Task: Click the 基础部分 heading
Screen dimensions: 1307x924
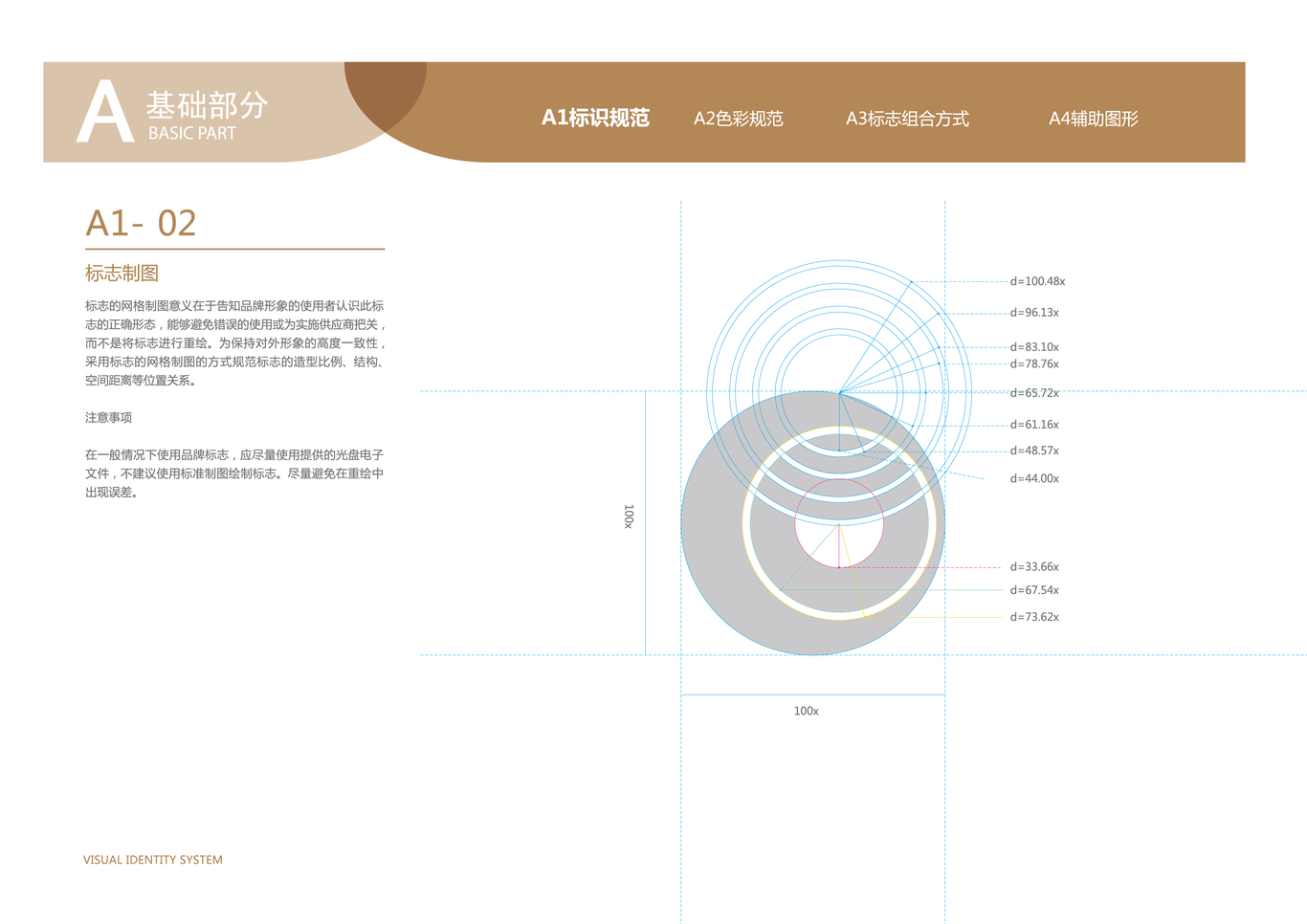Action: (x=207, y=104)
